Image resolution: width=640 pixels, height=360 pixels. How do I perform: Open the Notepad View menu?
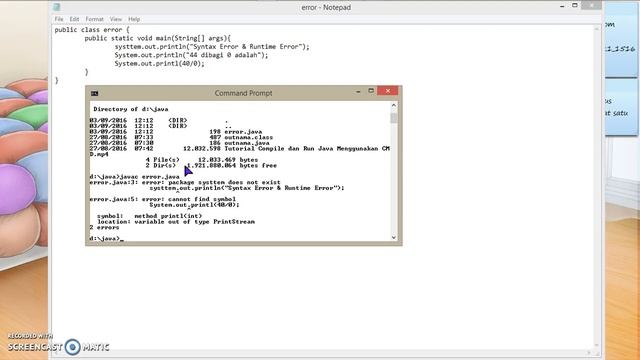[116, 19]
